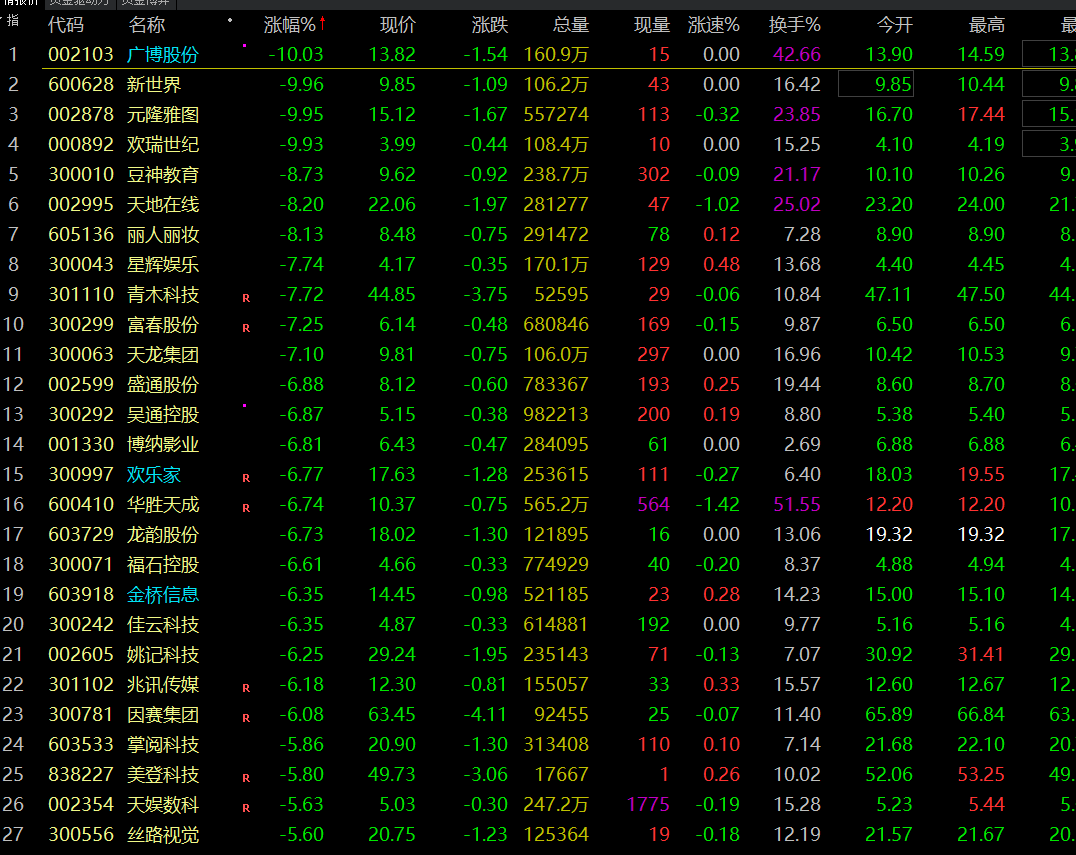Click the R marker next to 欢乐家

click(x=246, y=477)
